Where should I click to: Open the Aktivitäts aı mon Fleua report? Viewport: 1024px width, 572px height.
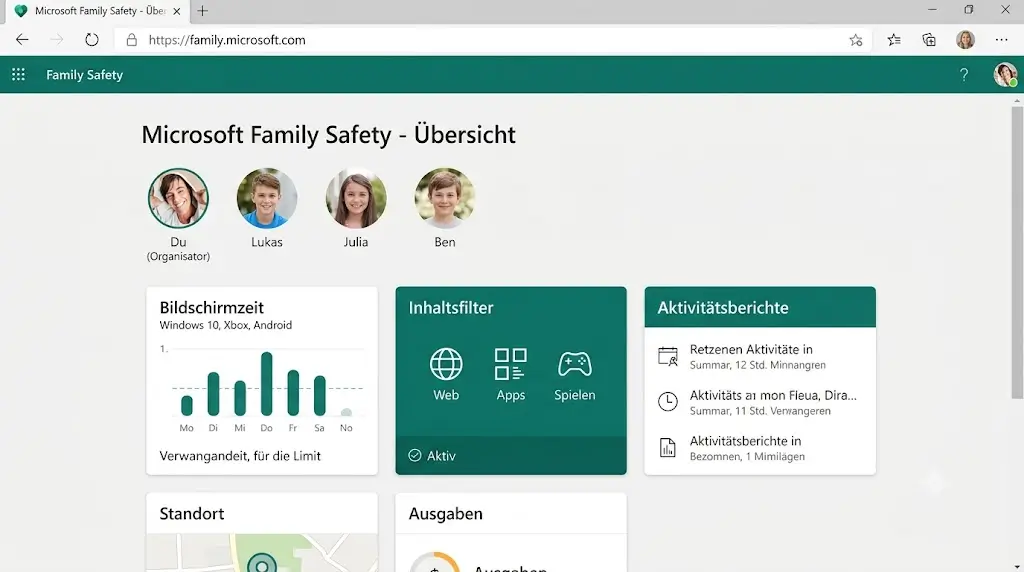pyautogui.click(x=760, y=402)
